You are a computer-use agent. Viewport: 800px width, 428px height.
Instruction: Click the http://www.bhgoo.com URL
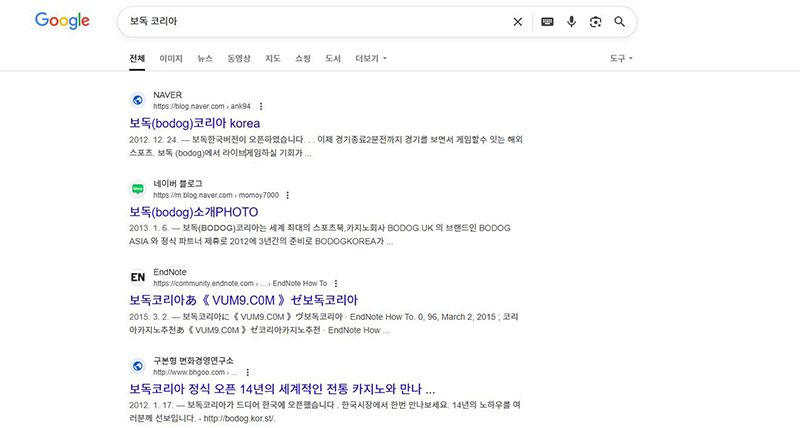(195, 372)
